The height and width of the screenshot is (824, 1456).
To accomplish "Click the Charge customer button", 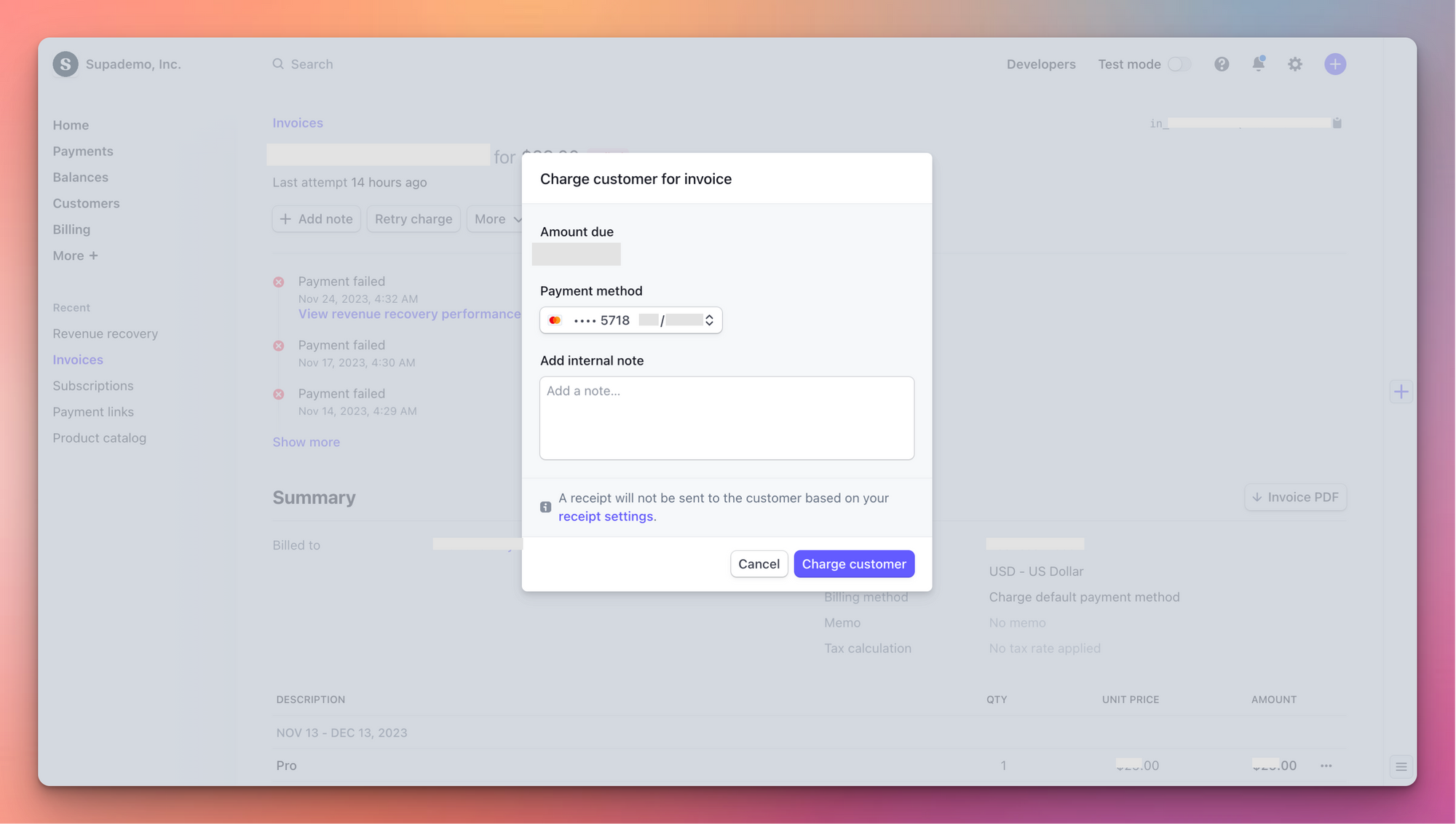I will pyautogui.click(x=854, y=563).
